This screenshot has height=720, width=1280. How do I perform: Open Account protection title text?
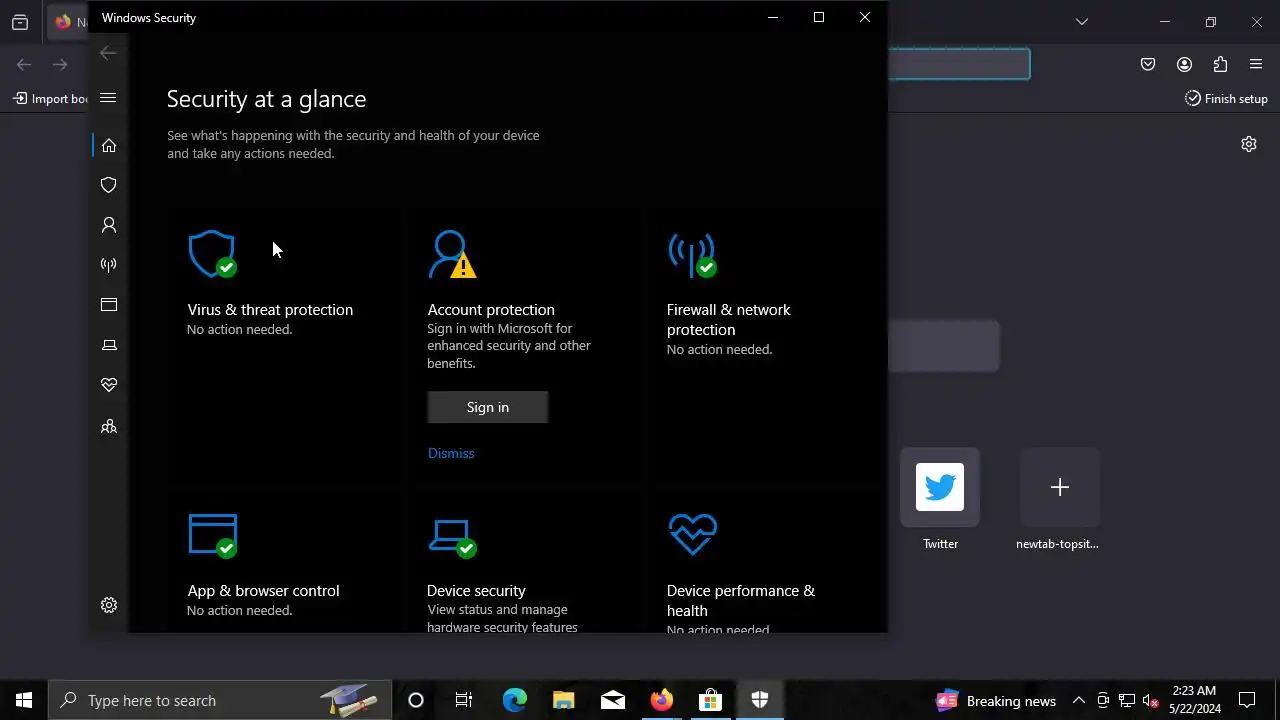[x=491, y=310]
